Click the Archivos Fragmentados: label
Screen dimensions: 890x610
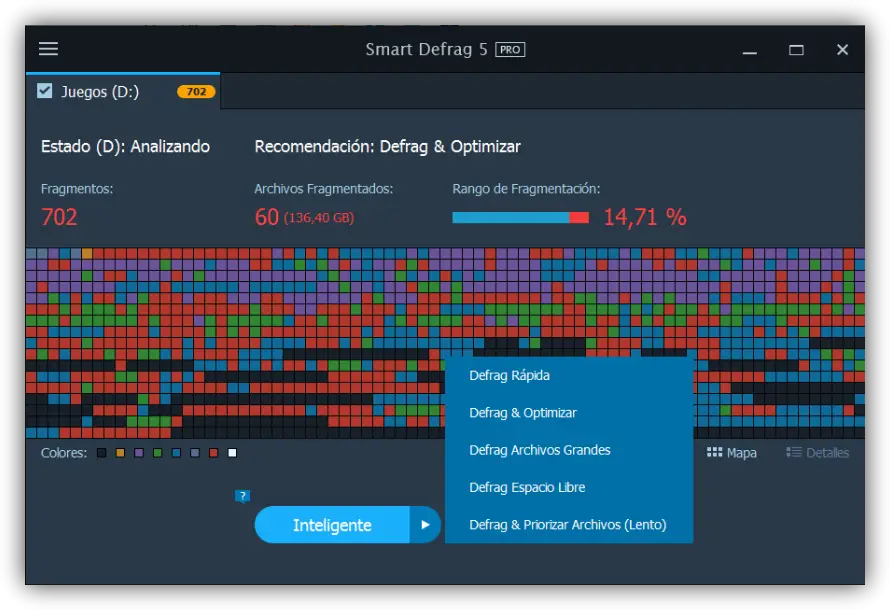point(324,189)
